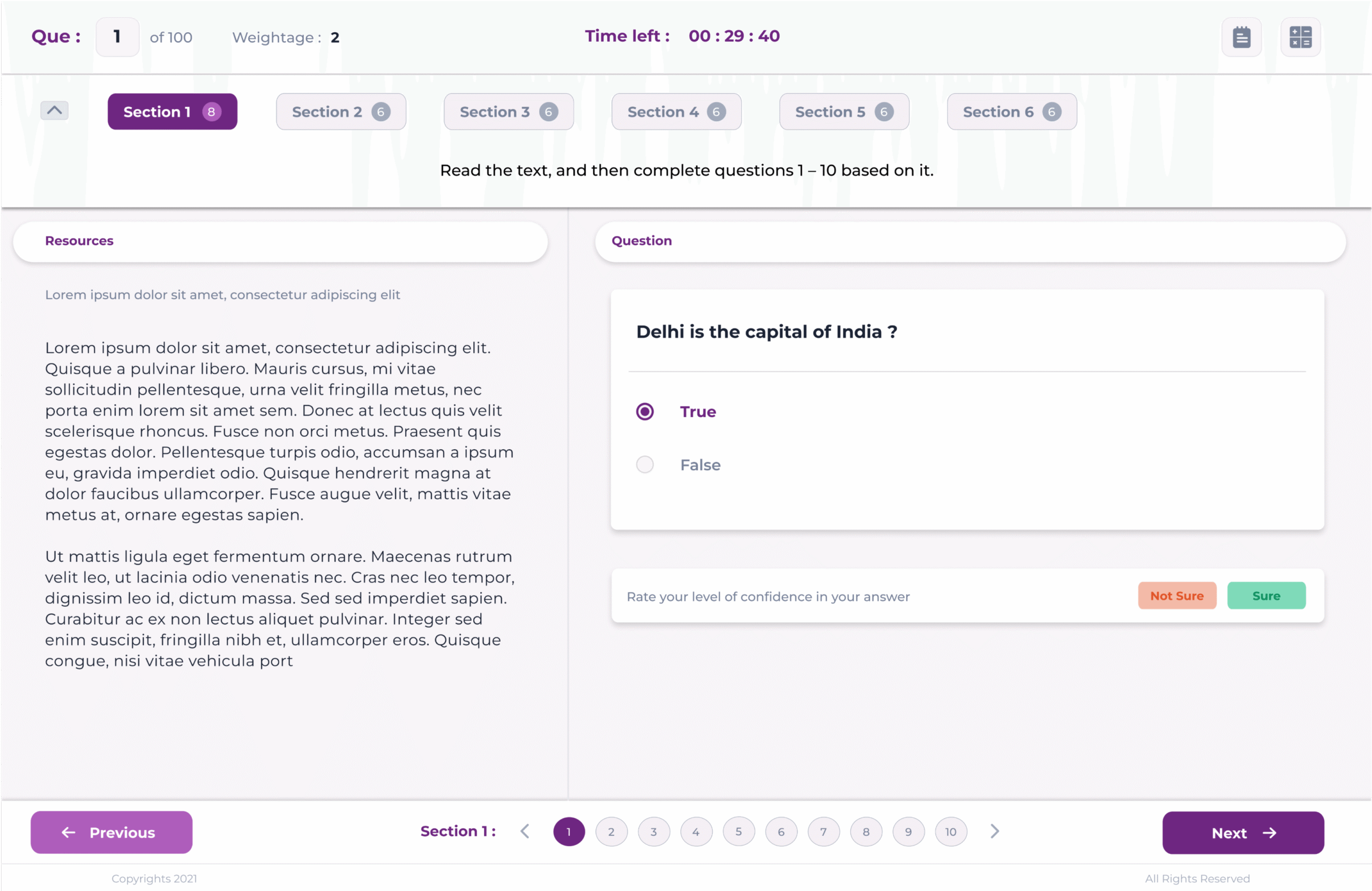Click the Next button
The image size is (1372, 891).
(1243, 833)
